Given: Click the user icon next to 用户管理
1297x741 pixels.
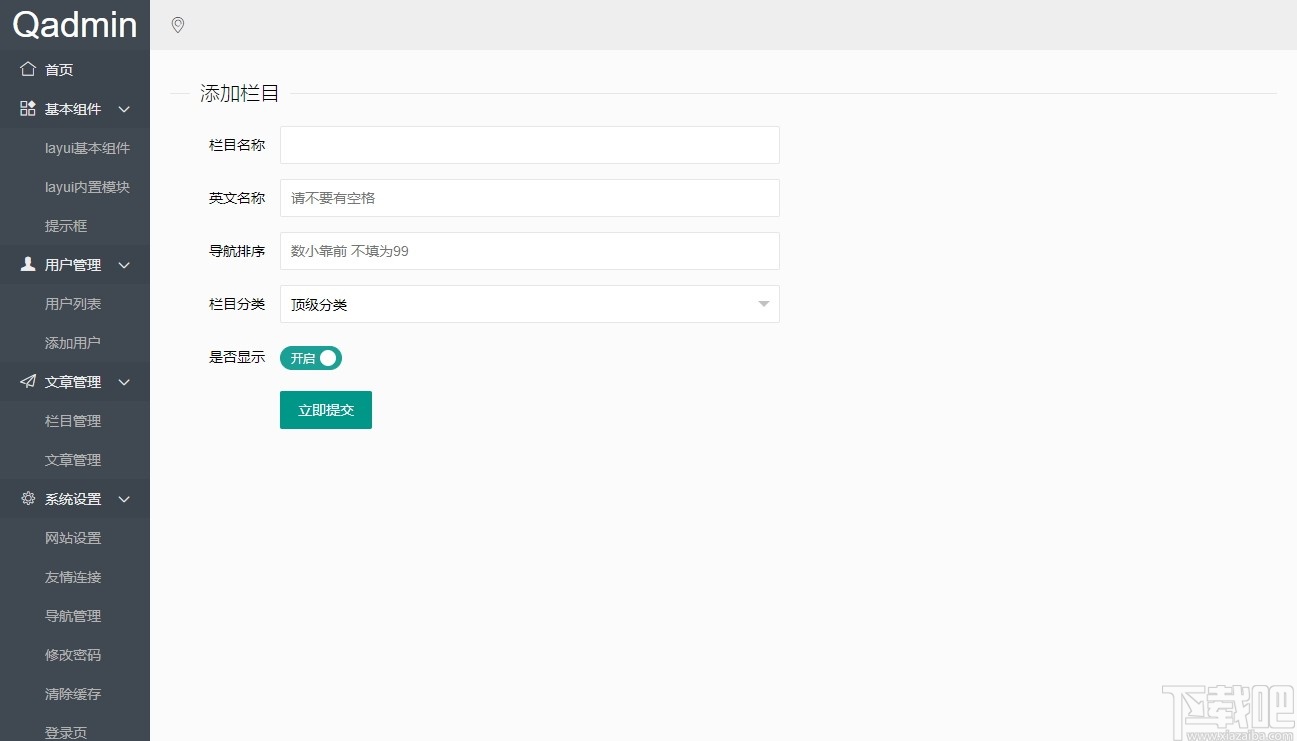Looking at the screenshot, I should tap(26, 264).
